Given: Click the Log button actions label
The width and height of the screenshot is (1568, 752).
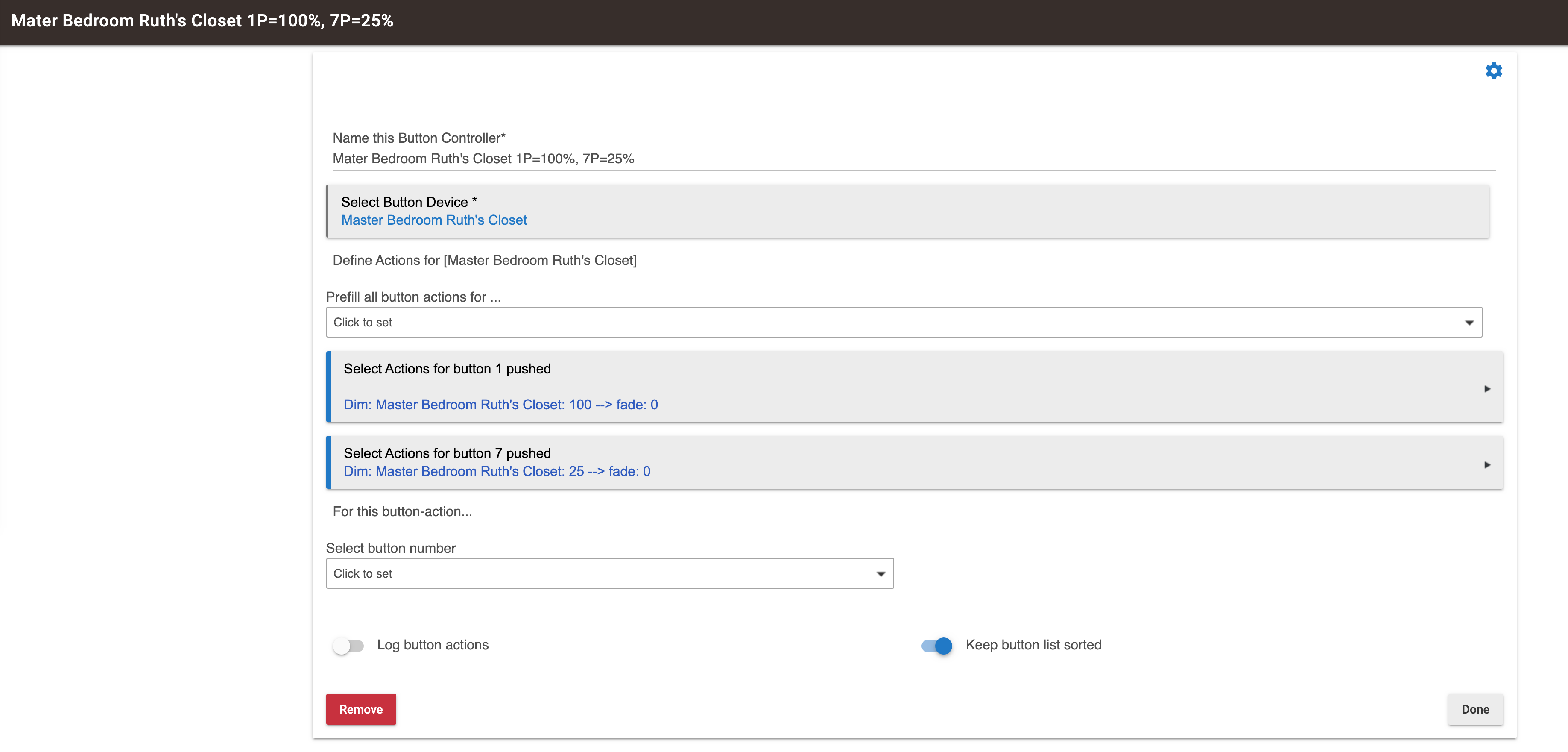Looking at the screenshot, I should [x=433, y=646].
